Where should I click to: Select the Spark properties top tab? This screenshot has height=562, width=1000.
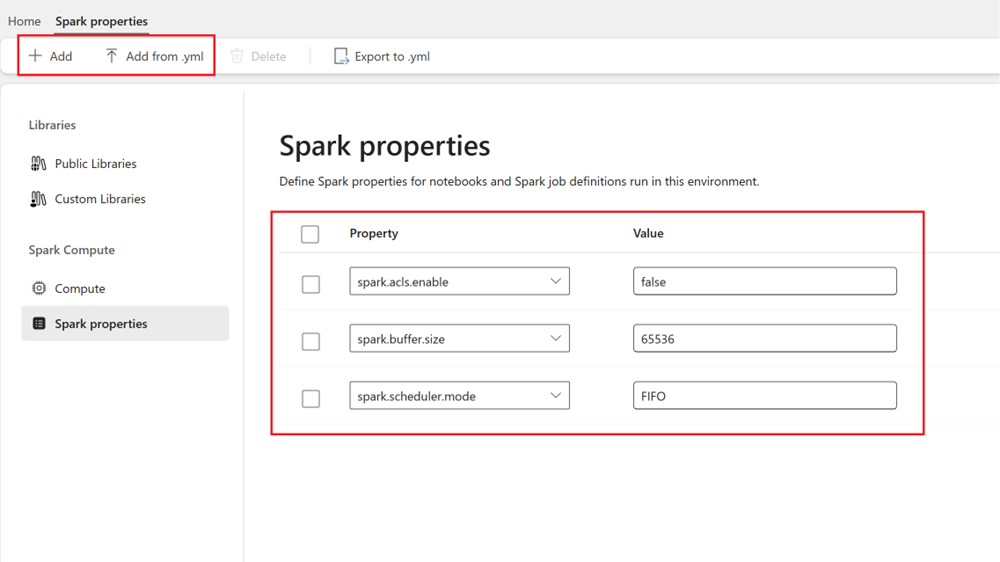(101, 21)
